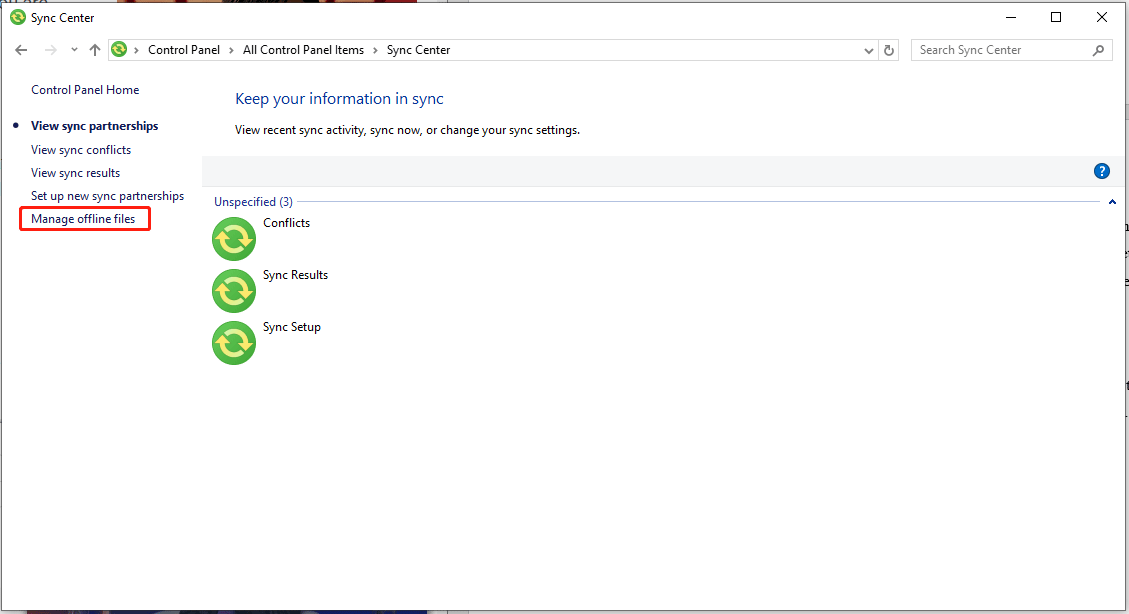Click into the Search Sync Center field

(x=1000, y=50)
